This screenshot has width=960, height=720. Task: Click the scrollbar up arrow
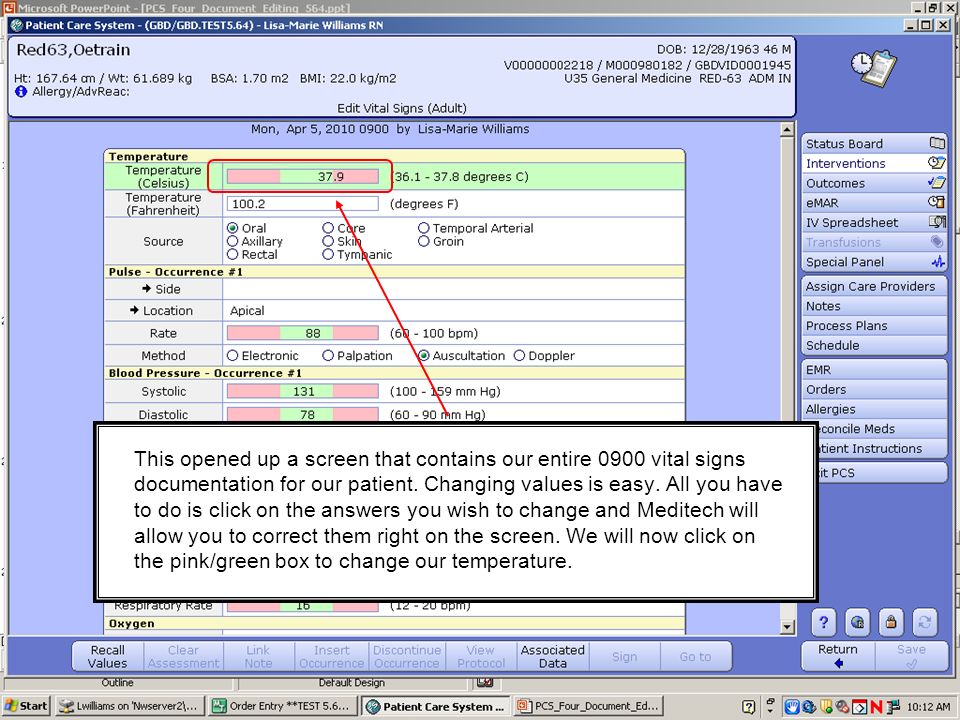tap(787, 130)
